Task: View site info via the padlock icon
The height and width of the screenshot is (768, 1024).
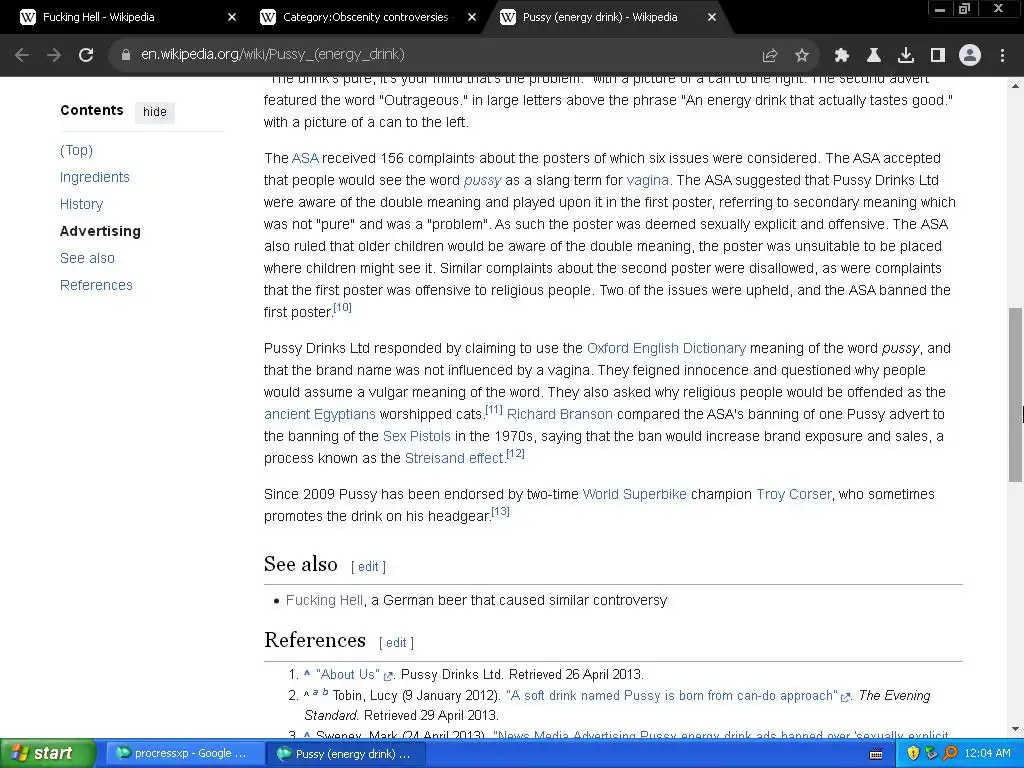Action: click(x=126, y=55)
